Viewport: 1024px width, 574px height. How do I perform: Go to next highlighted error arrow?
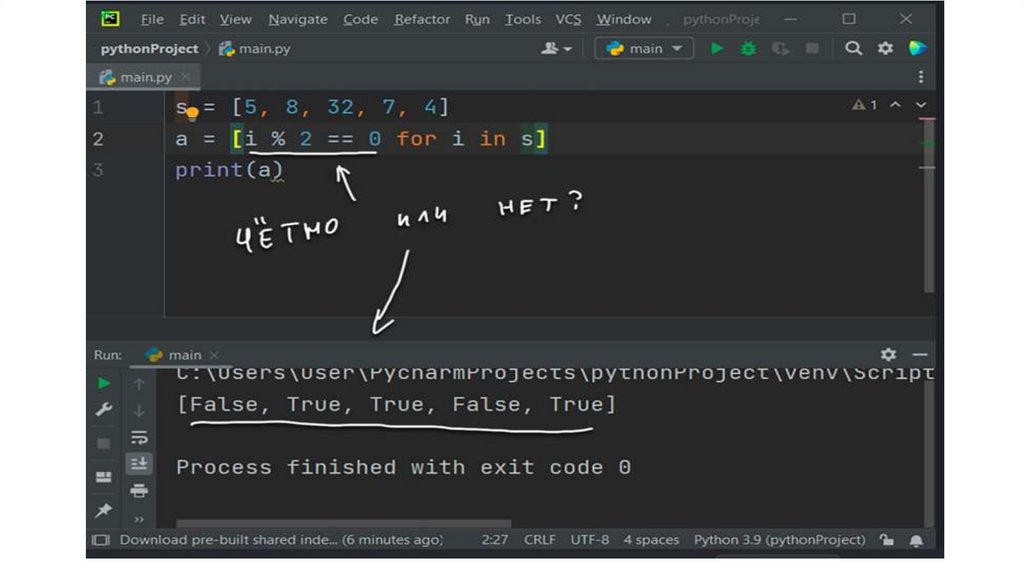tap(921, 105)
